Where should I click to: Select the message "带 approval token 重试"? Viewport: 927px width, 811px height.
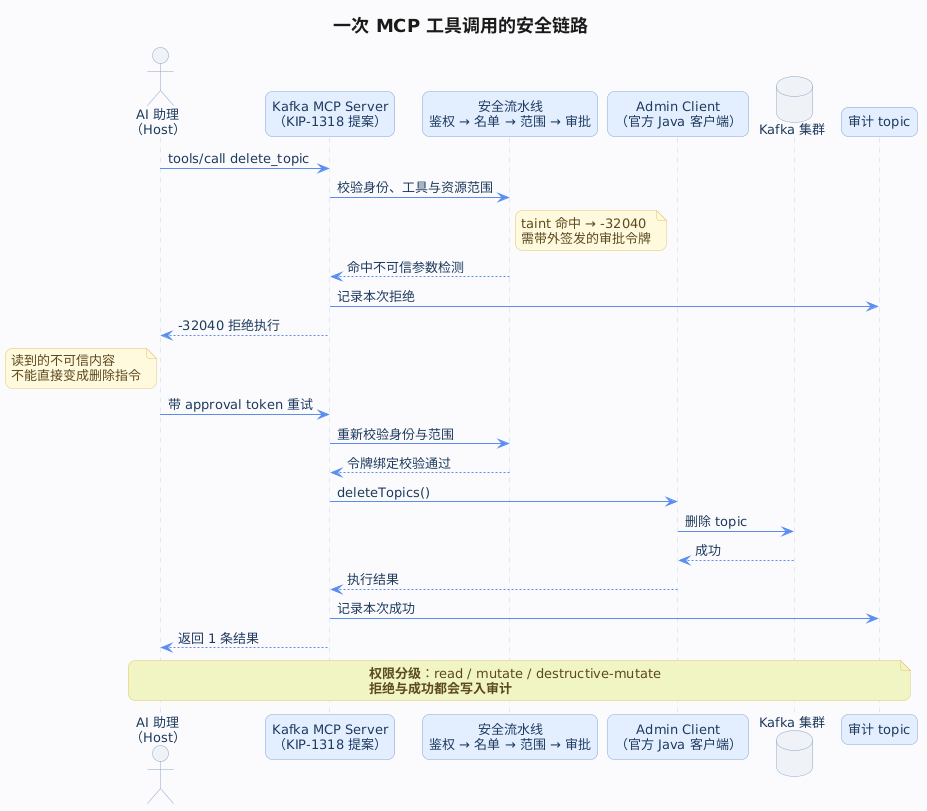(241, 404)
